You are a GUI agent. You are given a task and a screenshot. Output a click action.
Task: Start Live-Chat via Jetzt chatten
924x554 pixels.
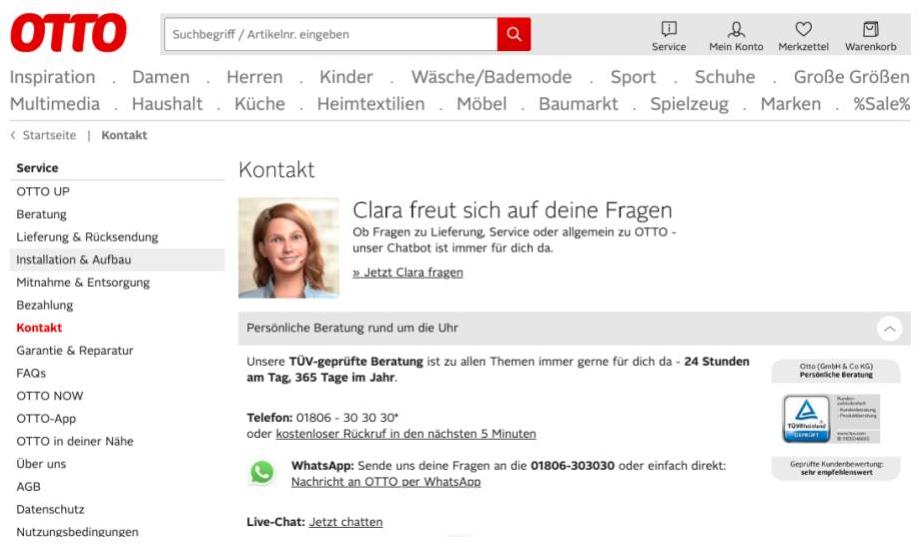(x=346, y=522)
